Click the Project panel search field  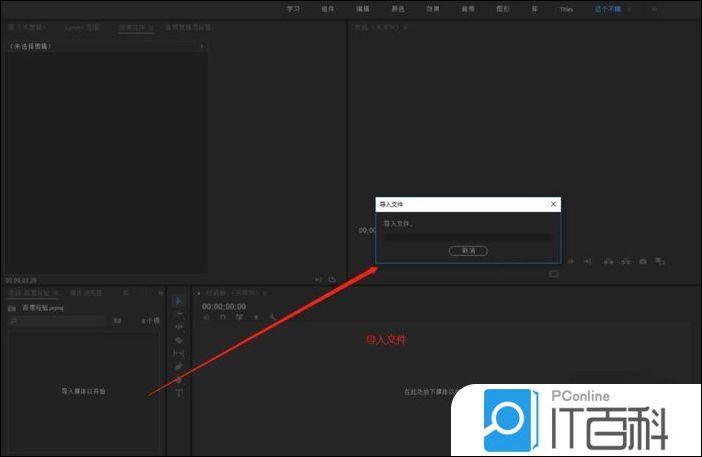(57, 321)
